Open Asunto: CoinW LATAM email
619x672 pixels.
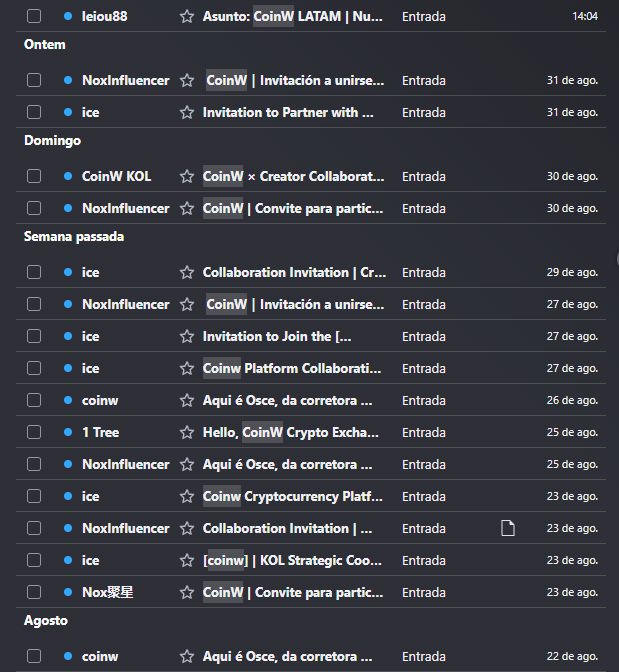coord(293,16)
